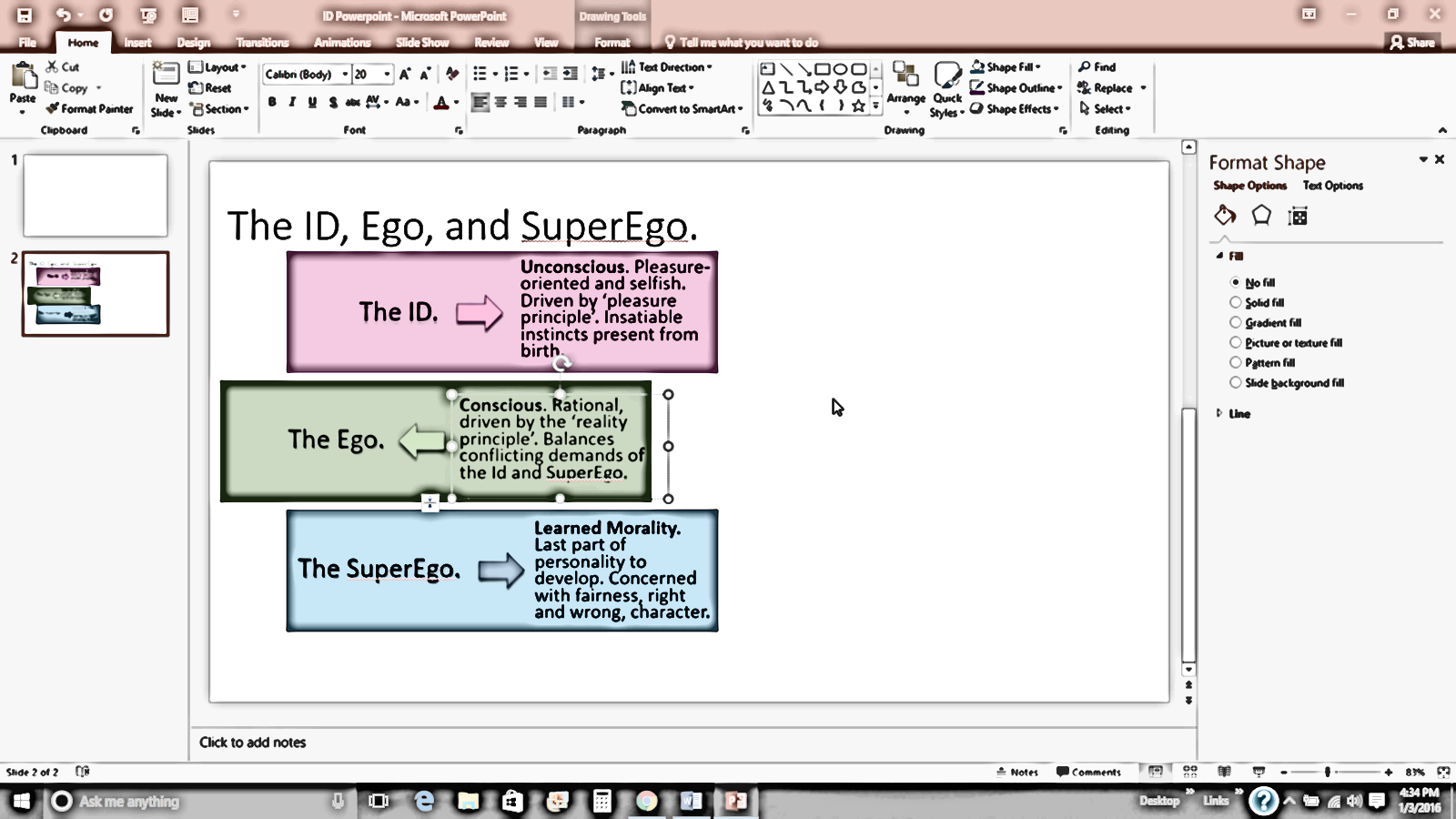
Task: Click the Replace button in Editing group
Action: pyautogui.click(x=1105, y=87)
